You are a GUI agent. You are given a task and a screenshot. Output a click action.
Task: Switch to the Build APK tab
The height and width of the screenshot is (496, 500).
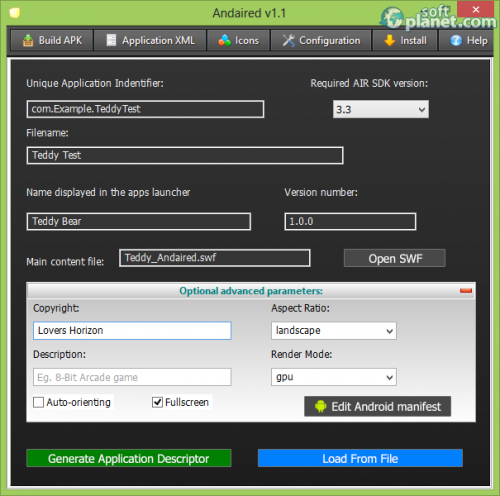tap(52, 40)
